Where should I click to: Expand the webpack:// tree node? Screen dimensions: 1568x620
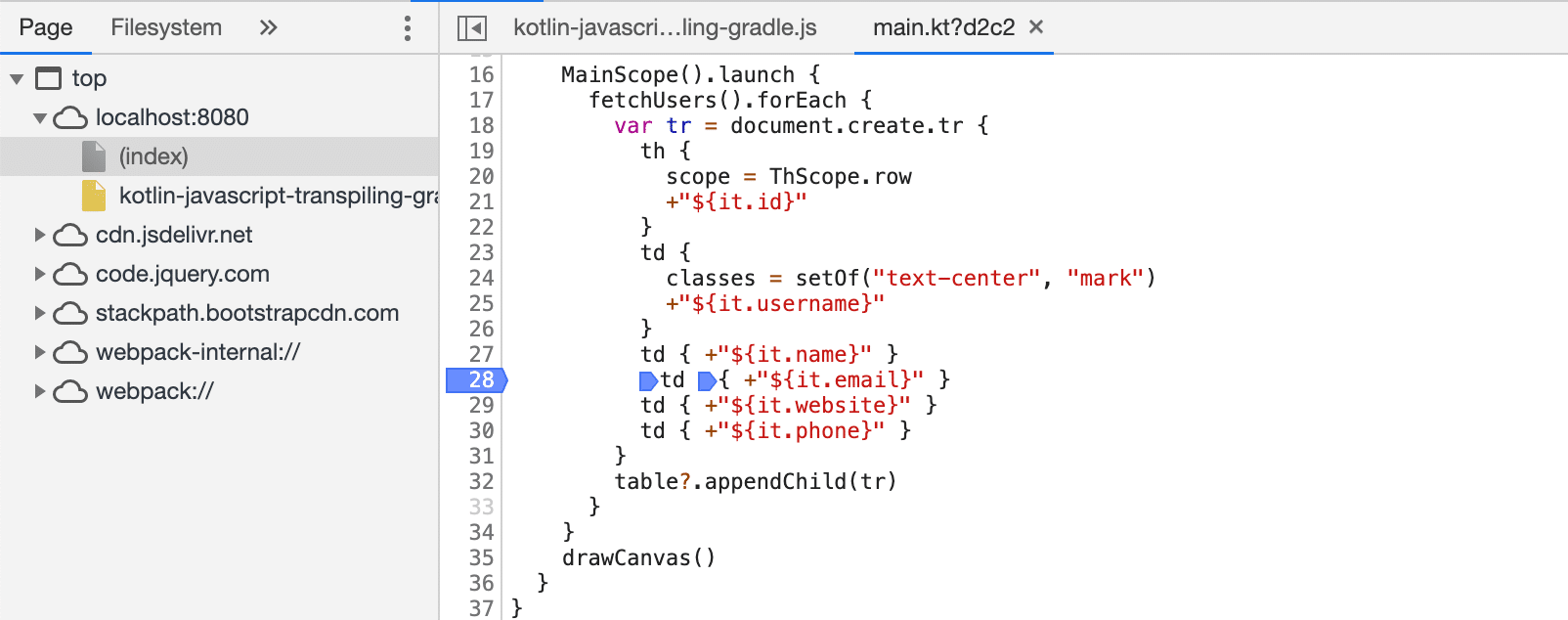40,391
